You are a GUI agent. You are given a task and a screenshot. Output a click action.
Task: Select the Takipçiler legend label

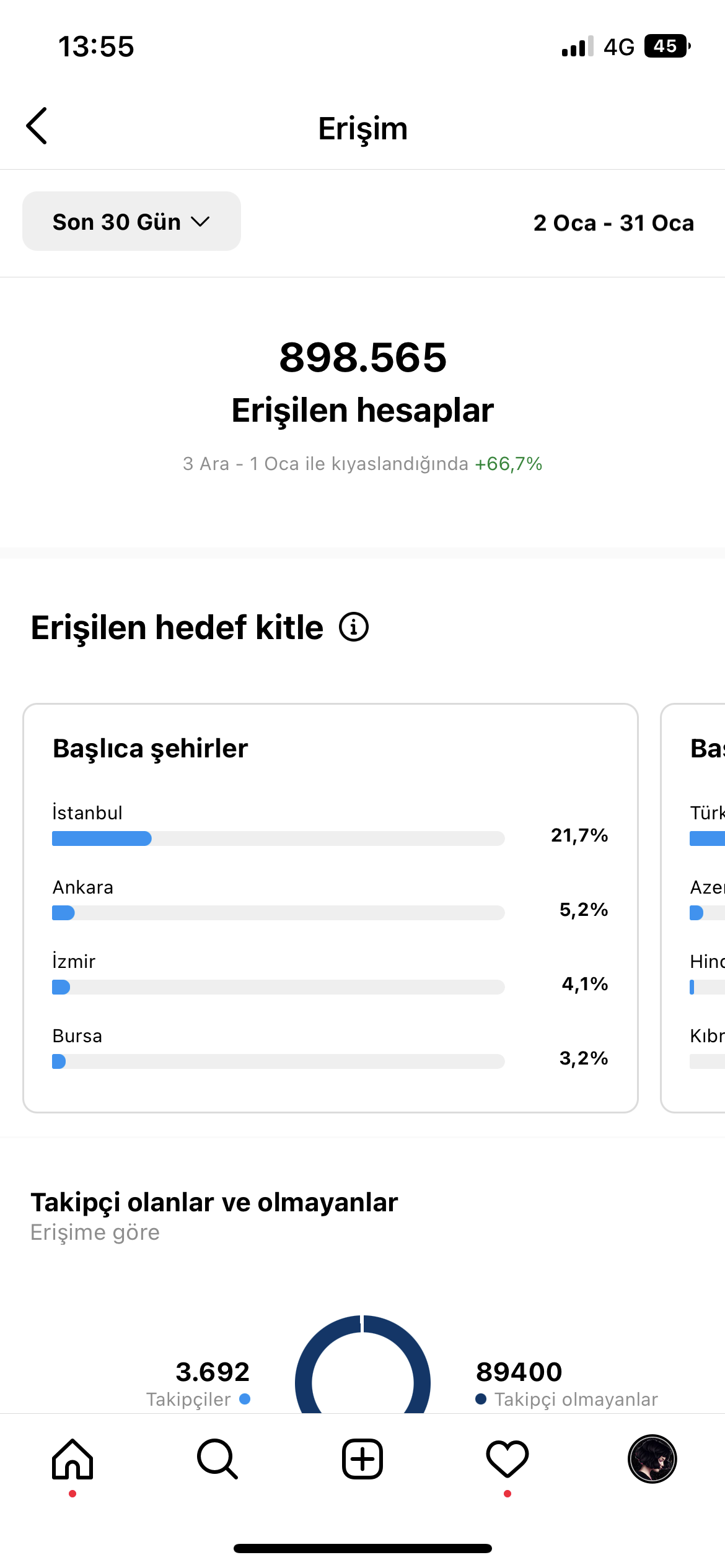pyautogui.click(x=188, y=1400)
